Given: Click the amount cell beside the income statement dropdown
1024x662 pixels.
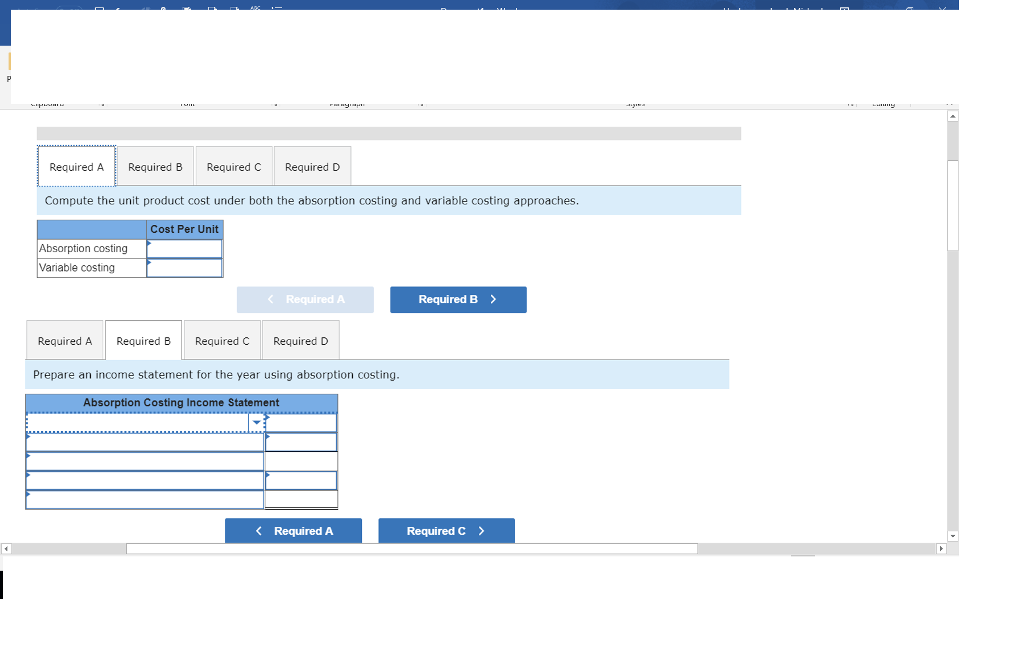Looking at the screenshot, I should 301,423.
